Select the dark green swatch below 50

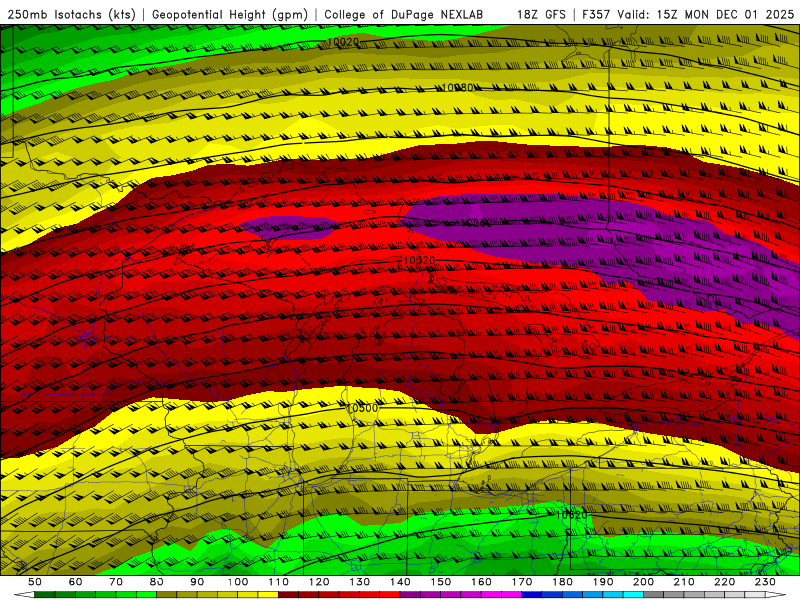click(x=44, y=595)
